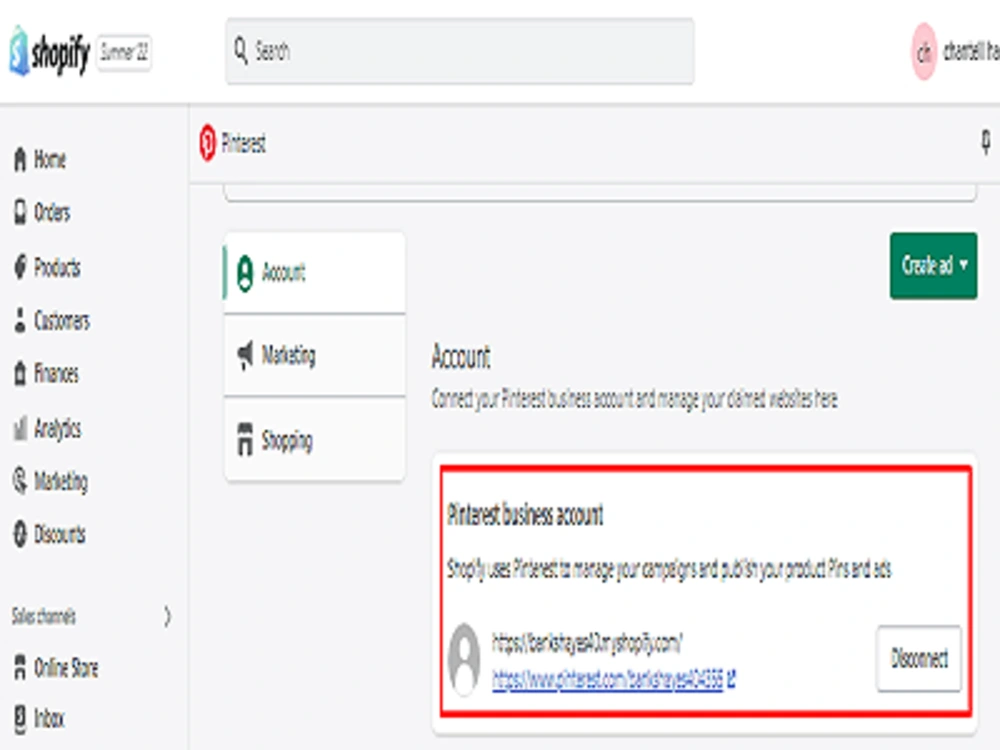This screenshot has width=1000, height=750.
Task: Click the Shopify logo
Action: [x=49, y=52]
